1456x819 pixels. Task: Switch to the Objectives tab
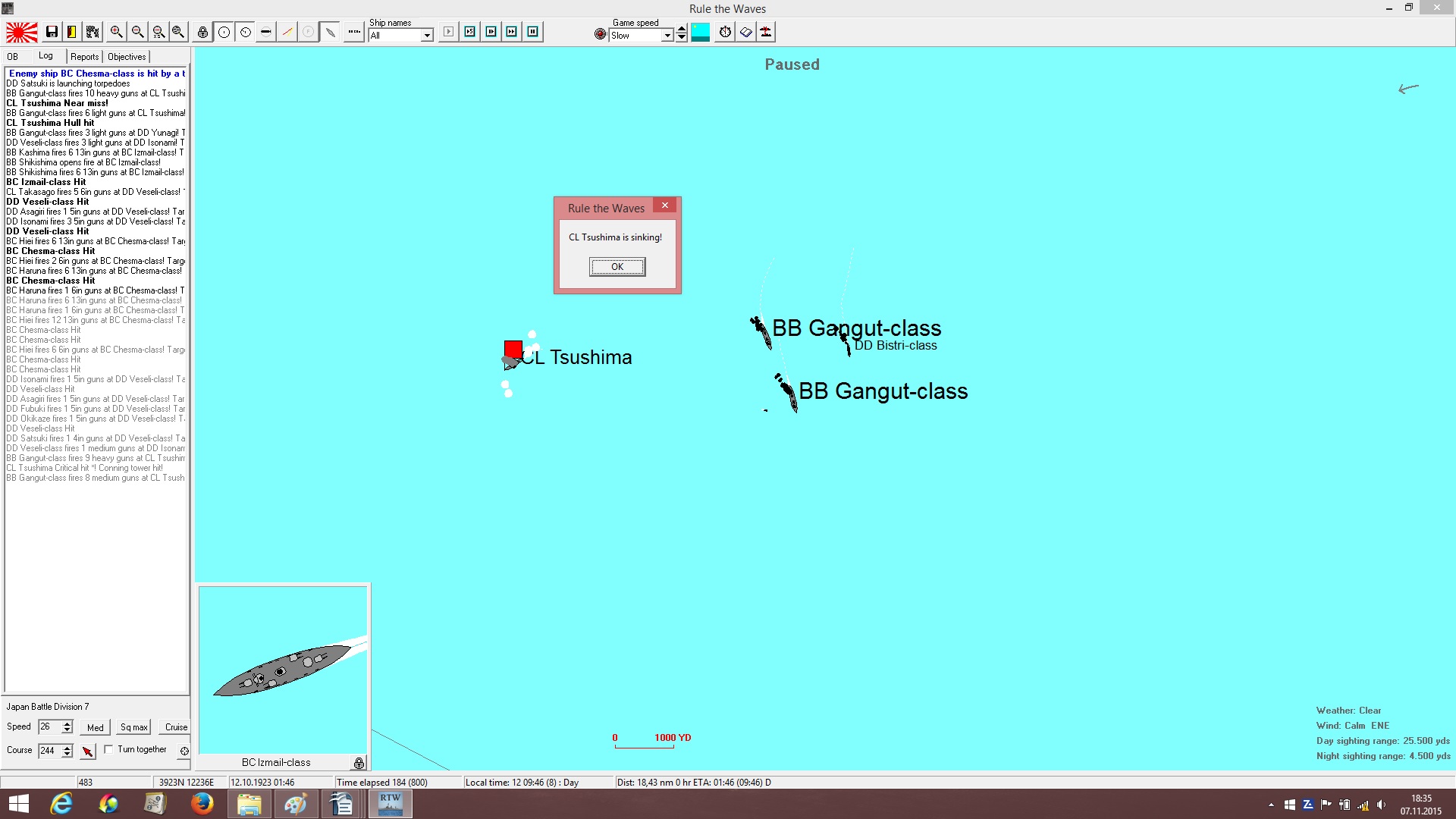127,57
